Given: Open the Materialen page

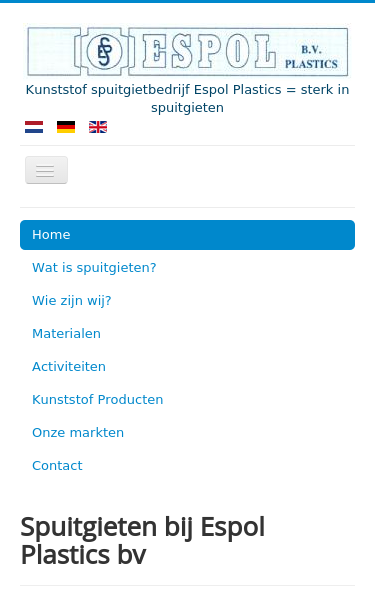Looking at the screenshot, I should pyautogui.click(x=66, y=334).
